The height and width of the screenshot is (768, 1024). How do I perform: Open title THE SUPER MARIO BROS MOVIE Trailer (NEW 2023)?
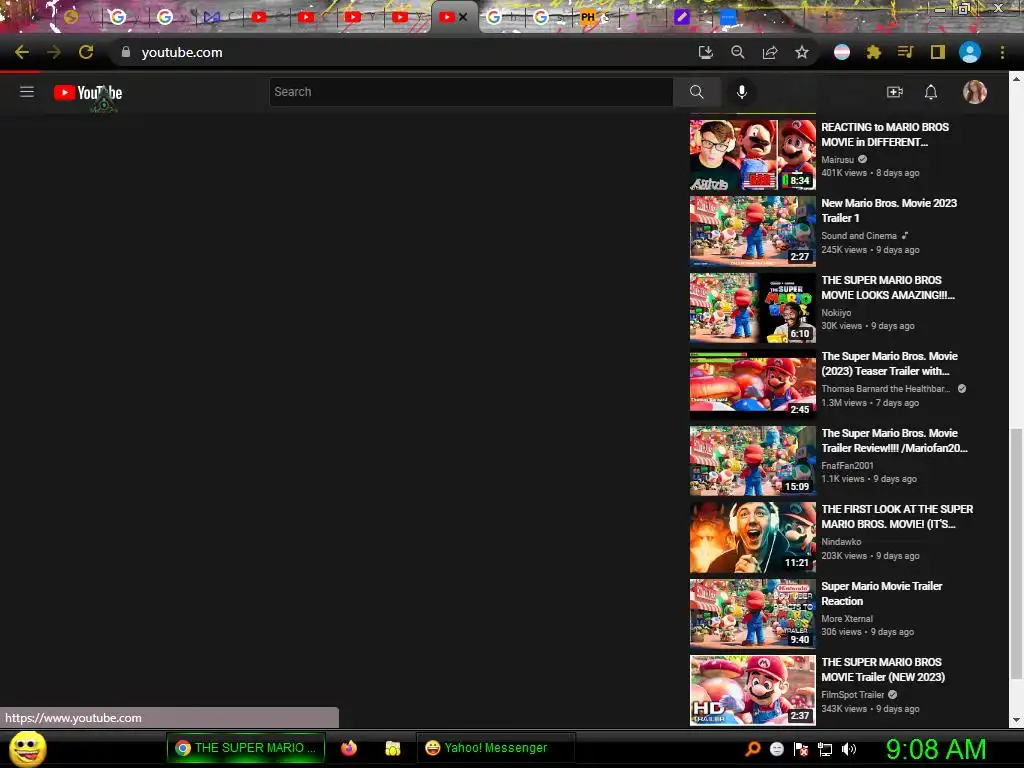(x=883, y=670)
